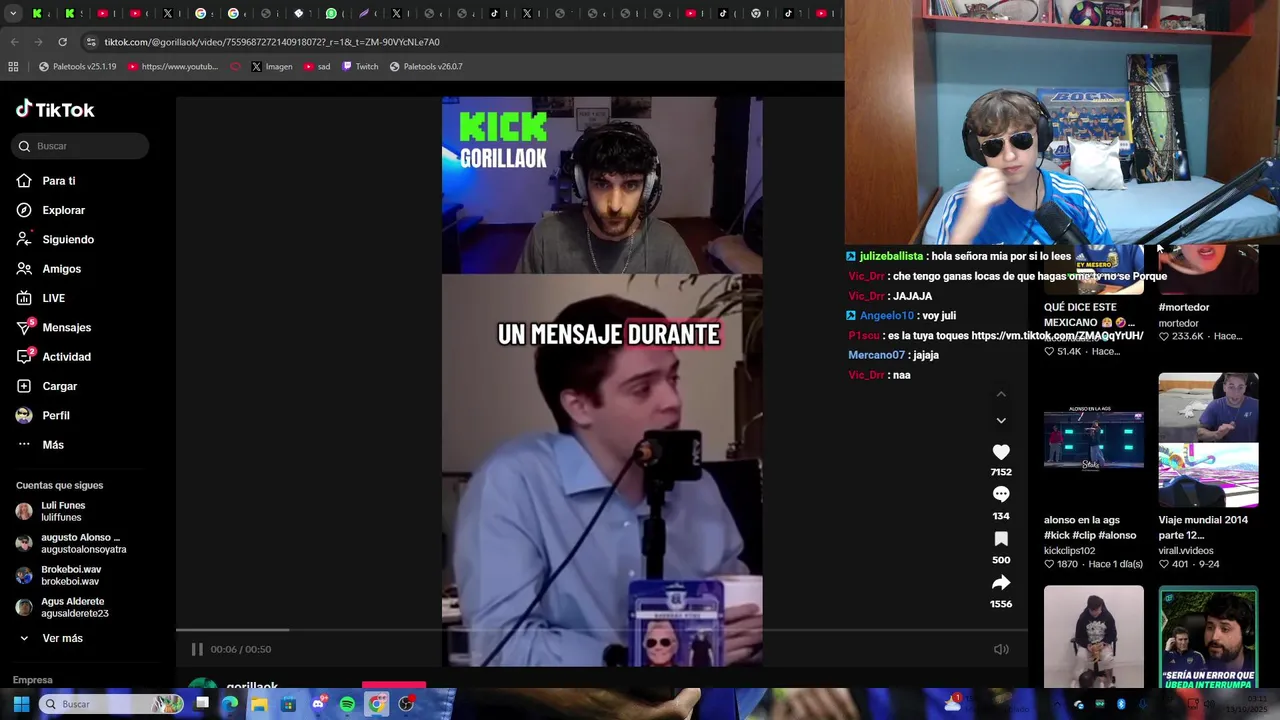The image size is (1280, 720).
Task: Open the 'SERÍA UN ERROR QUE' video thumbnail
Action: pyautogui.click(x=1208, y=637)
